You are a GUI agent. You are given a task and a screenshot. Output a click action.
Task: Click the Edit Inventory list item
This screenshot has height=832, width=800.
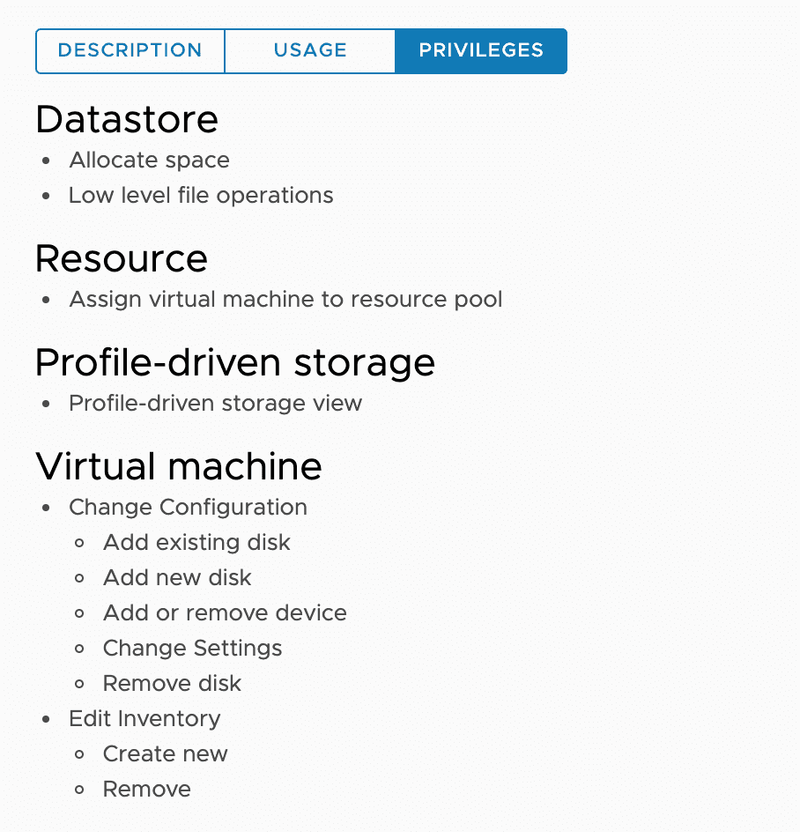pyautogui.click(x=144, y=718)
